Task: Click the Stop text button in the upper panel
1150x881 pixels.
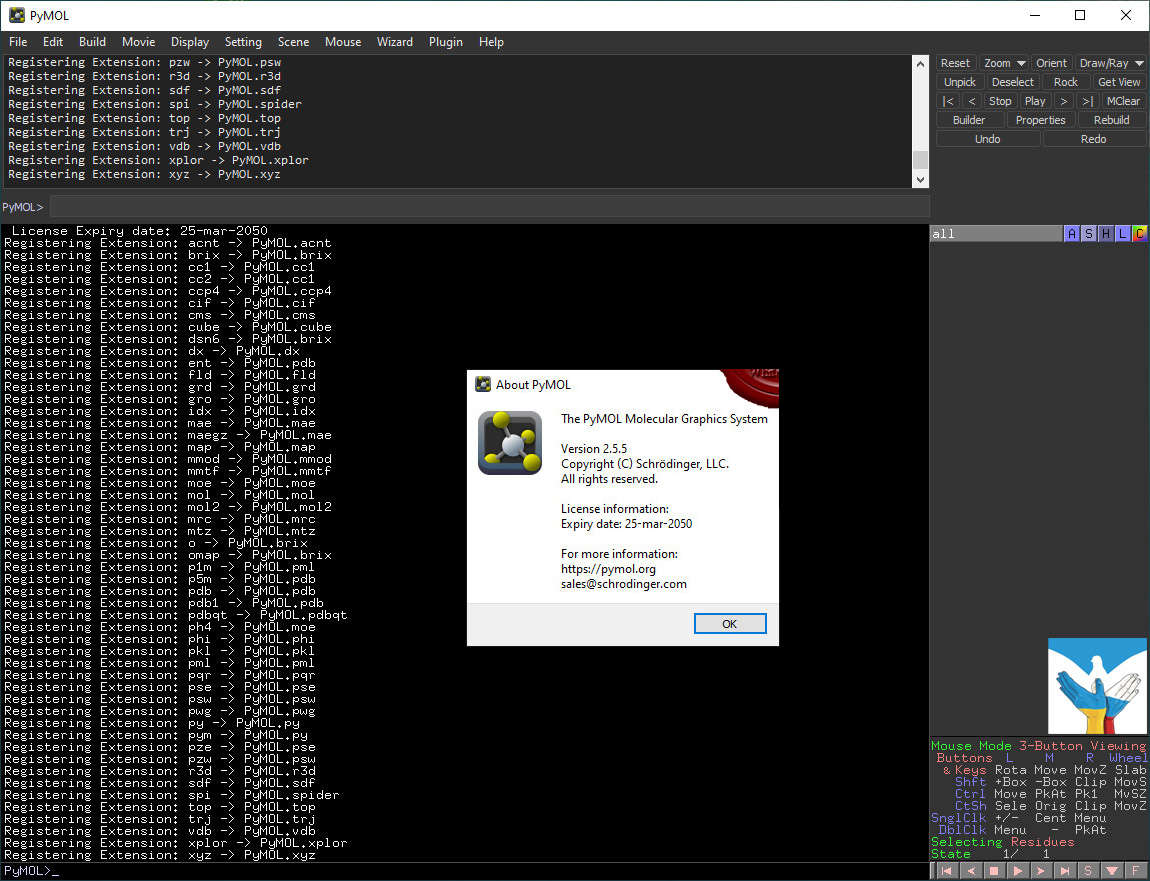Action: pyautogui.click(x=1000, y=101)
